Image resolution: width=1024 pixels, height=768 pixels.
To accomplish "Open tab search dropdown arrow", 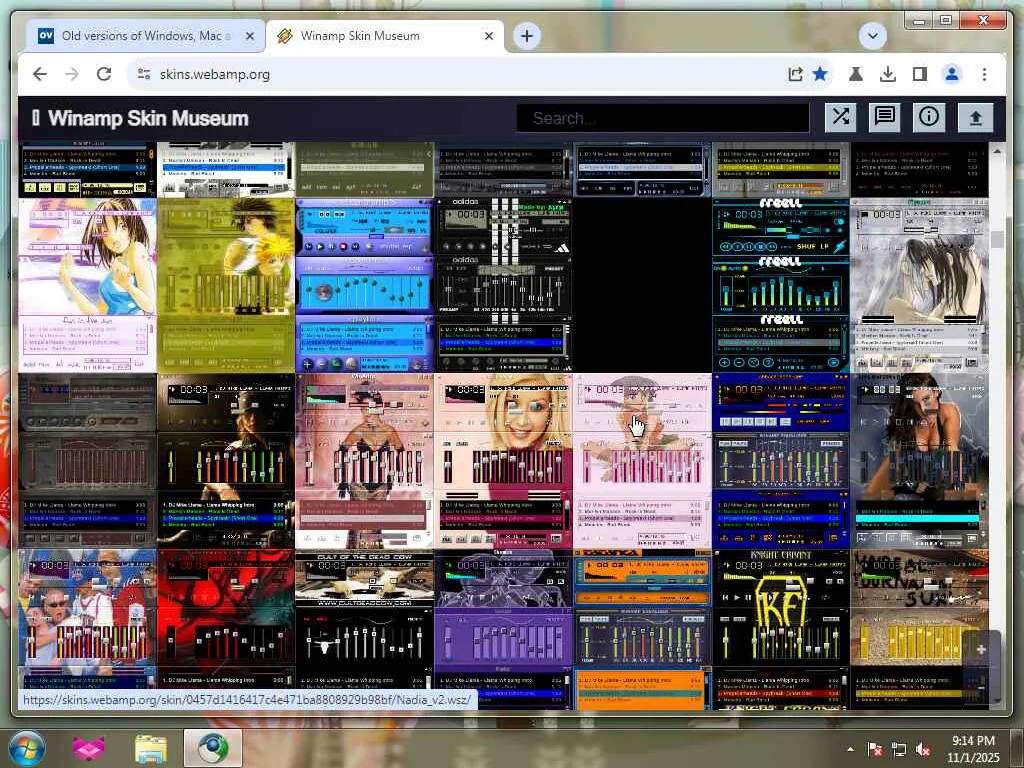I will pyautogui.click(x=872, y=36).
